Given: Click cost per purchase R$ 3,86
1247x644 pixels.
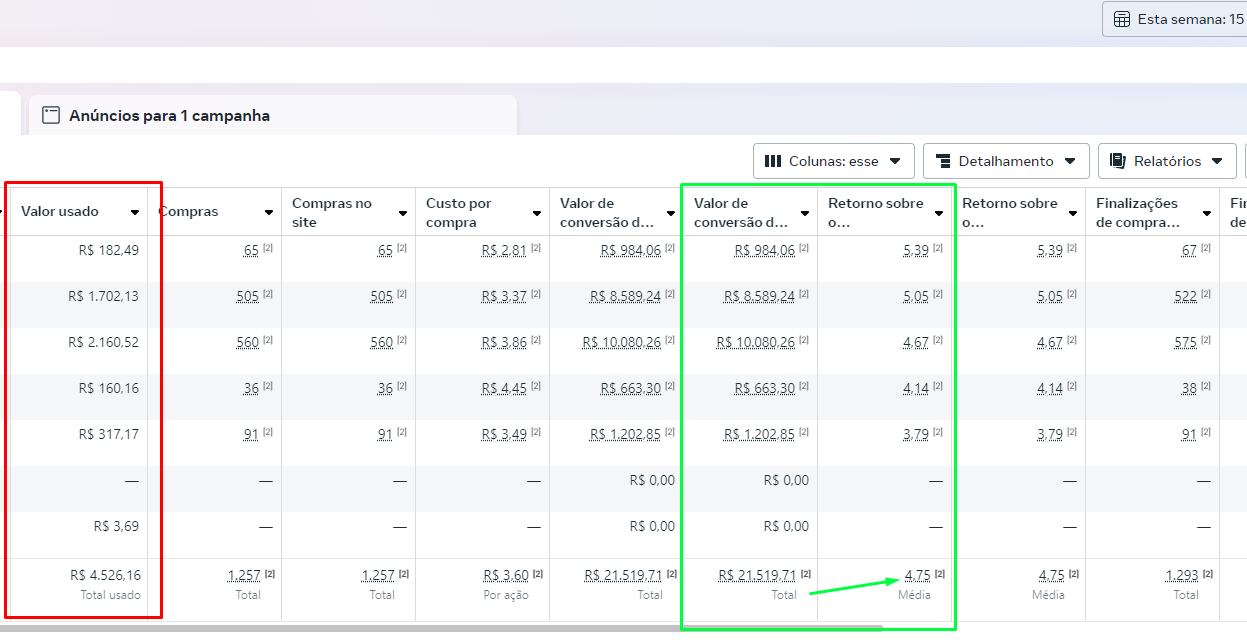Looking at the screenshot, I should (x=504, y=342).
